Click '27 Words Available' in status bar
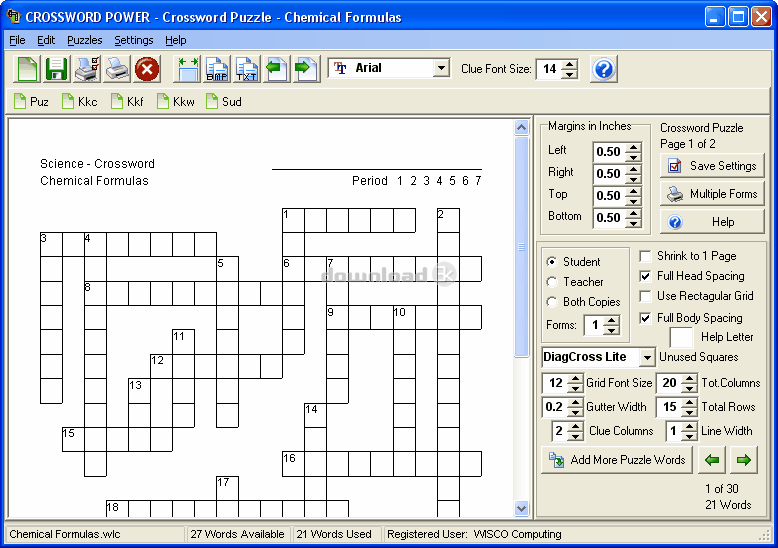The width and height of the screenshot is (778, 548). point(237,534)
